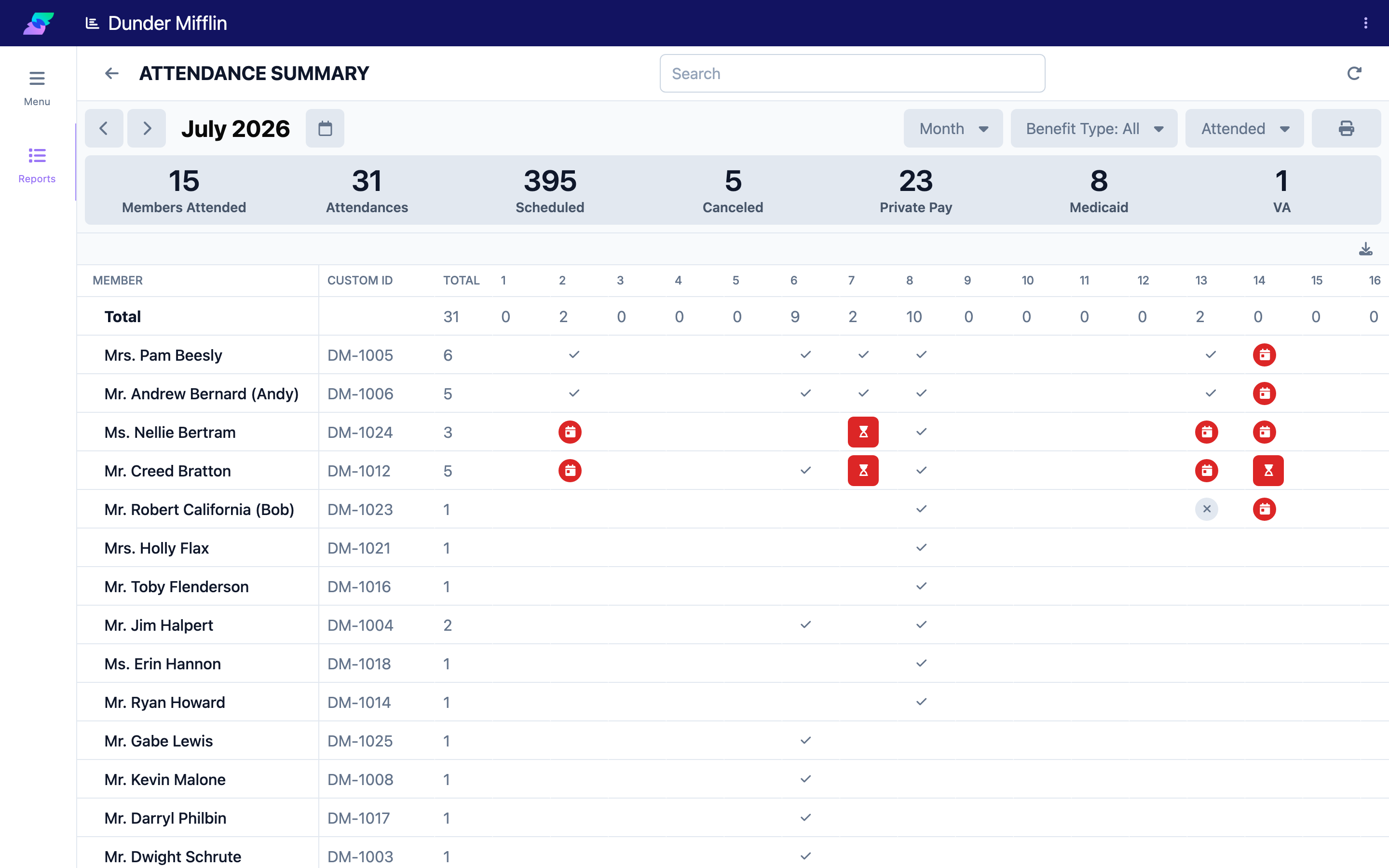Screen dimensions: 1389x868
Task: Click Nellie Bertram's red calendar icon on day 13
Action: 1207,432
